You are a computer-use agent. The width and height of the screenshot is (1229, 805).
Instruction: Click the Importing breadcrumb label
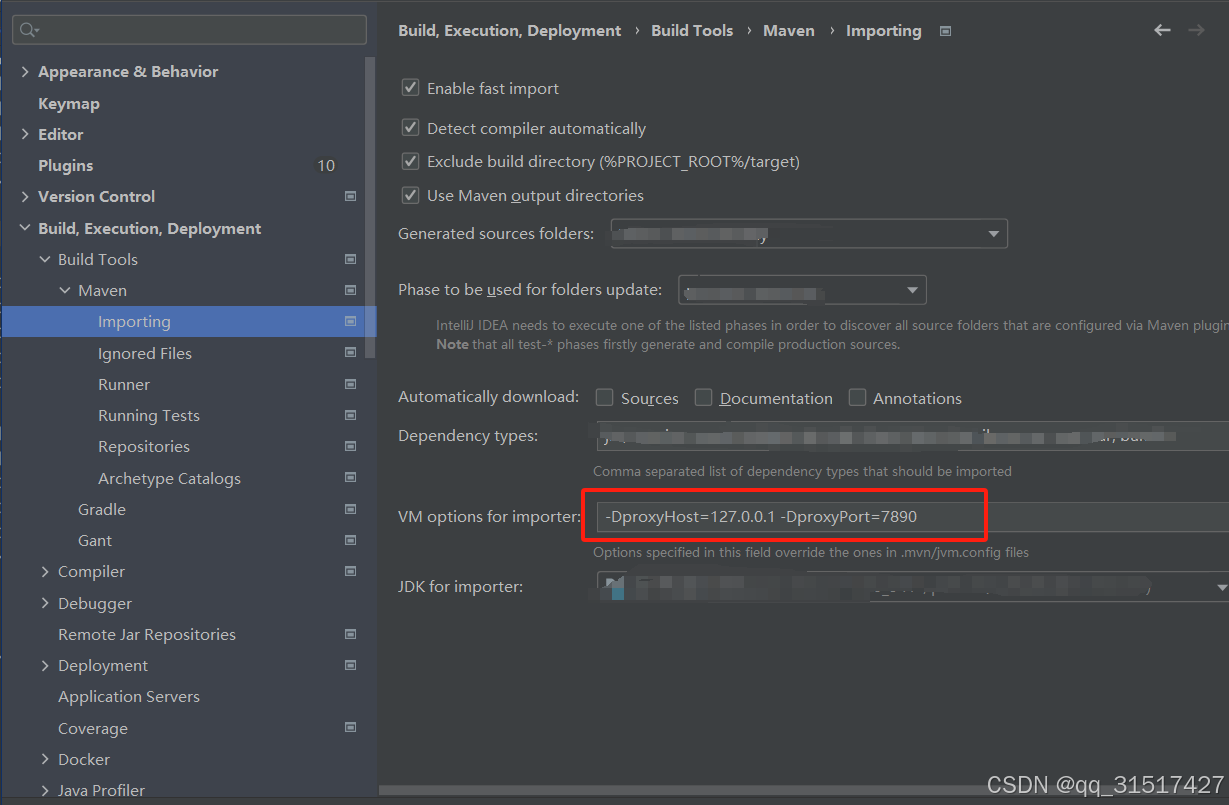click(884, 31)
